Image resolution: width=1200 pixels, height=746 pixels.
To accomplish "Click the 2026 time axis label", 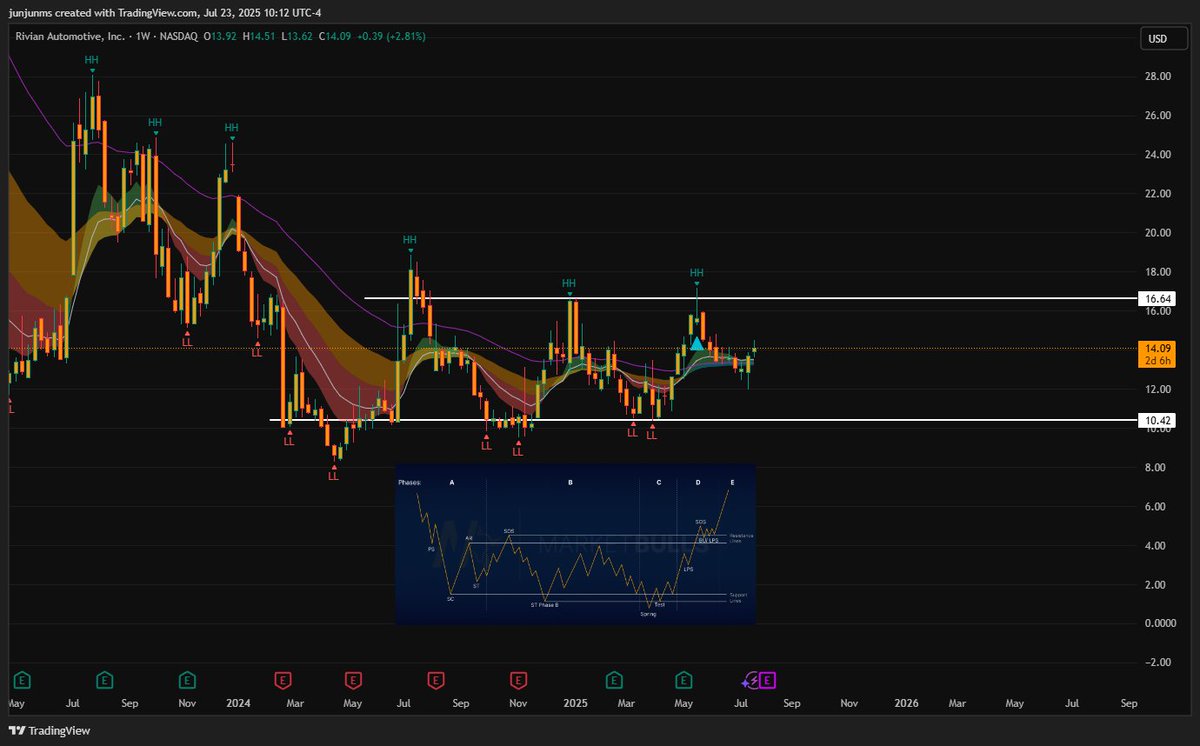I will (x=906, y=704).
